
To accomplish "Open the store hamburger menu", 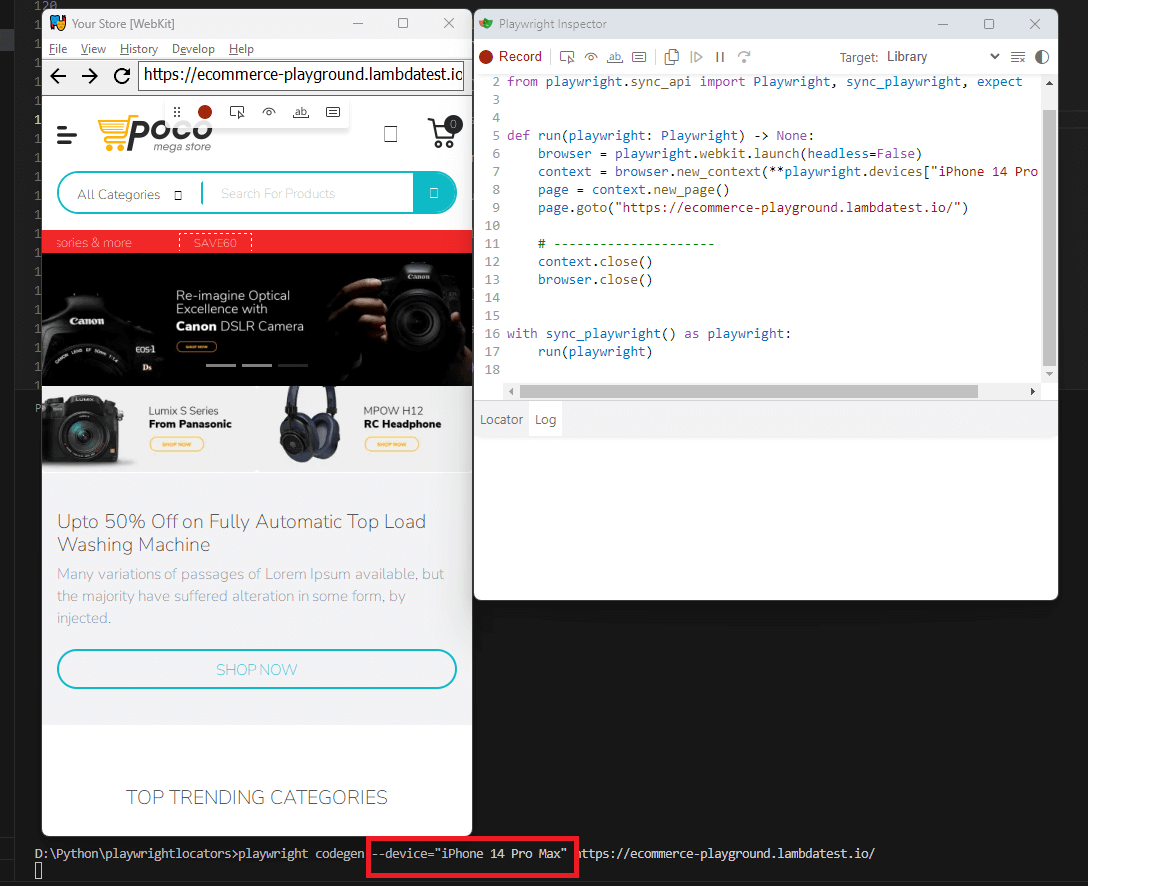I will pos(67,134).
